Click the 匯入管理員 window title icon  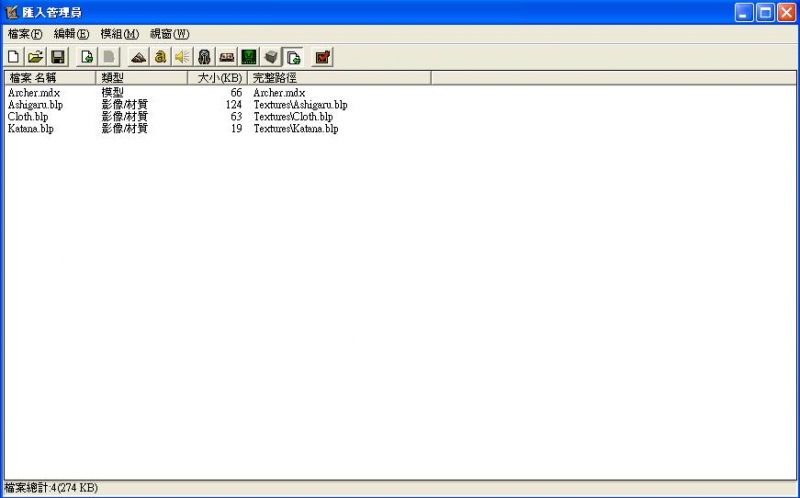click(11, 12)
